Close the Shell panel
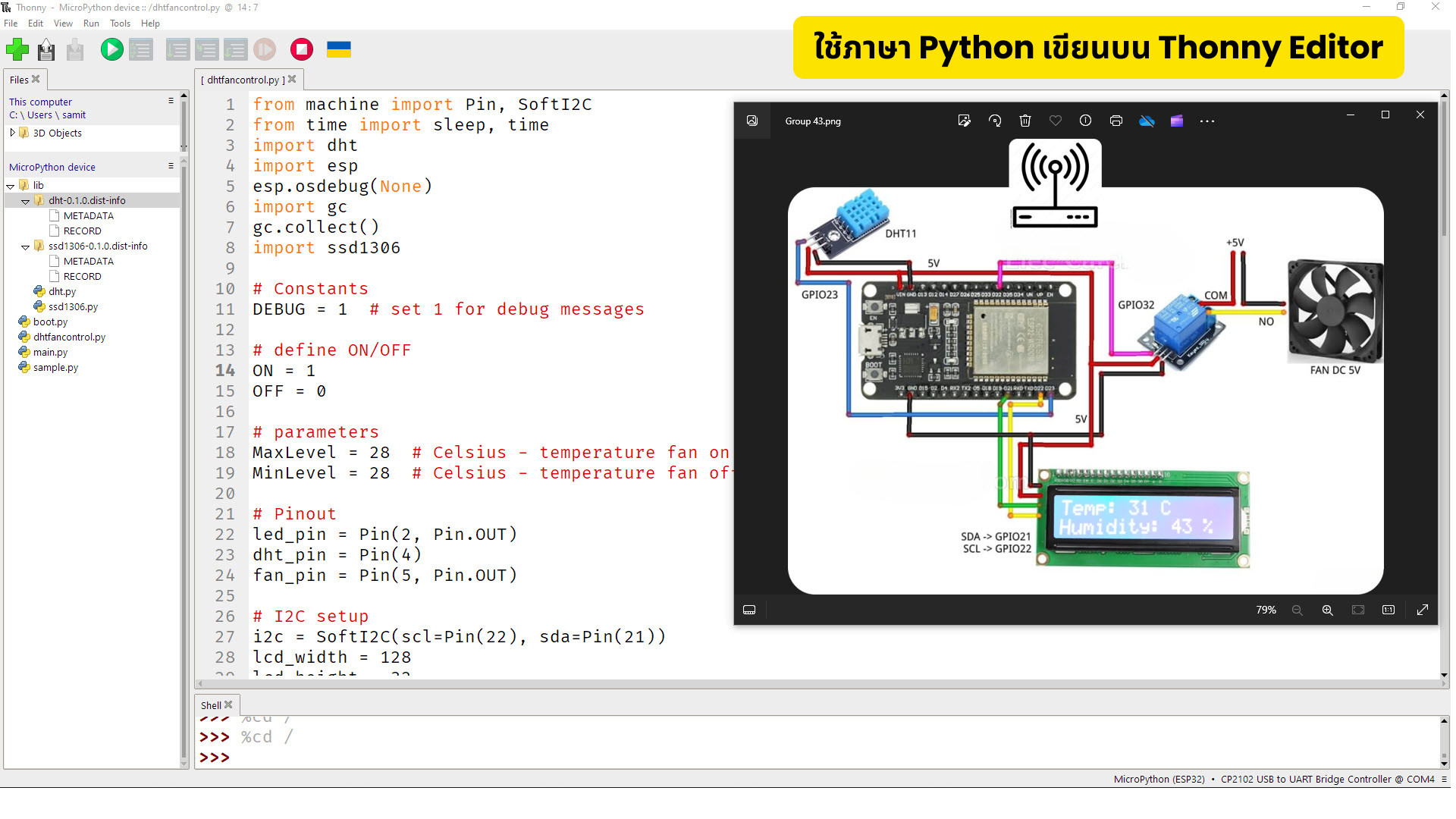Image resolution: width=1456 pixels, height=819 pixels. pyautogui.click(x=228, y=704)
